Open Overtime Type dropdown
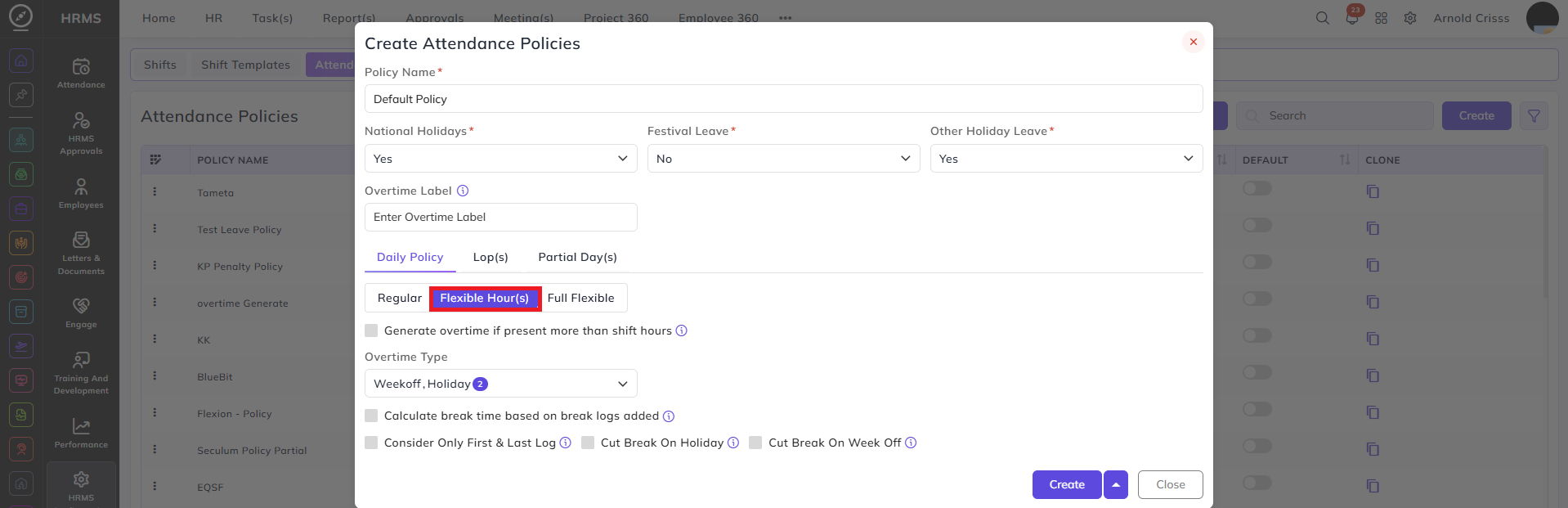The width and height of the screenshot is (1568, 508). (500, 384)
